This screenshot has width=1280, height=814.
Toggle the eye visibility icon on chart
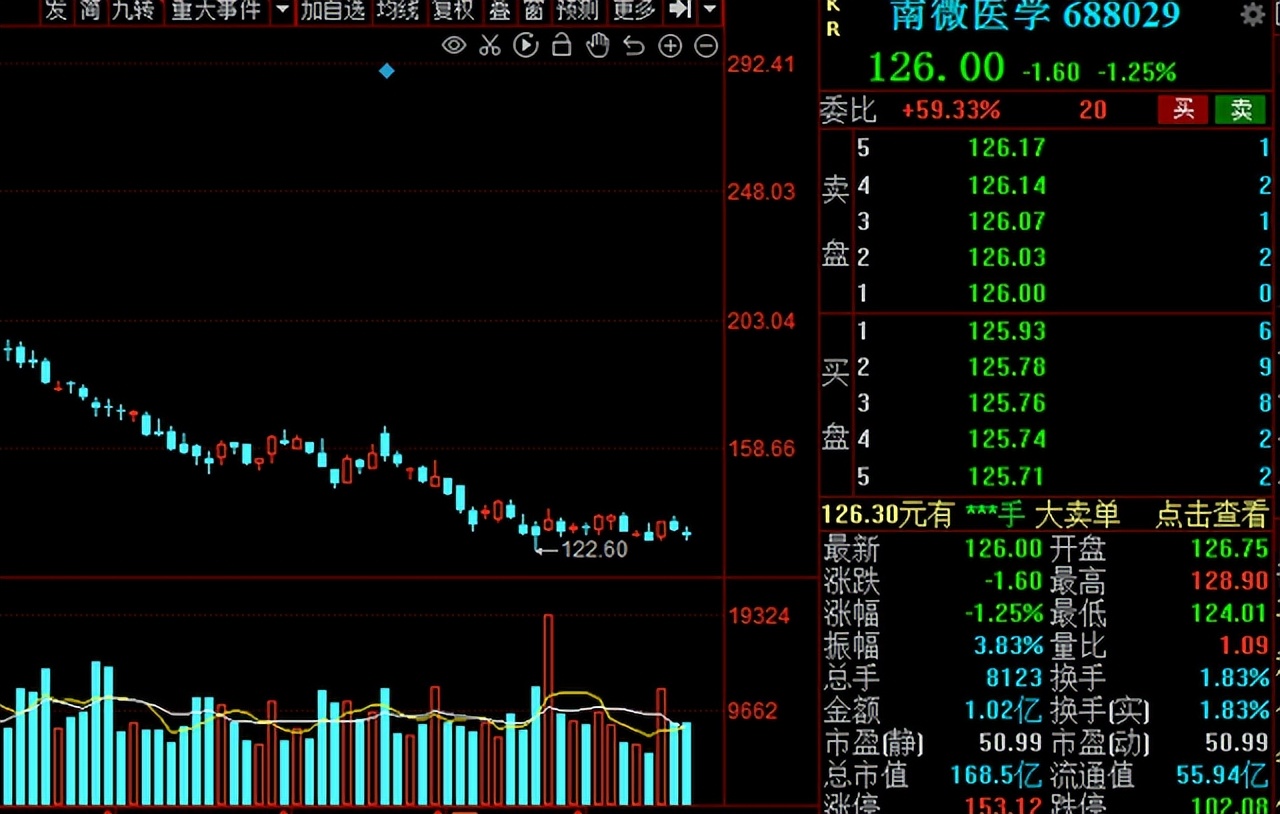tap(454, 45)
